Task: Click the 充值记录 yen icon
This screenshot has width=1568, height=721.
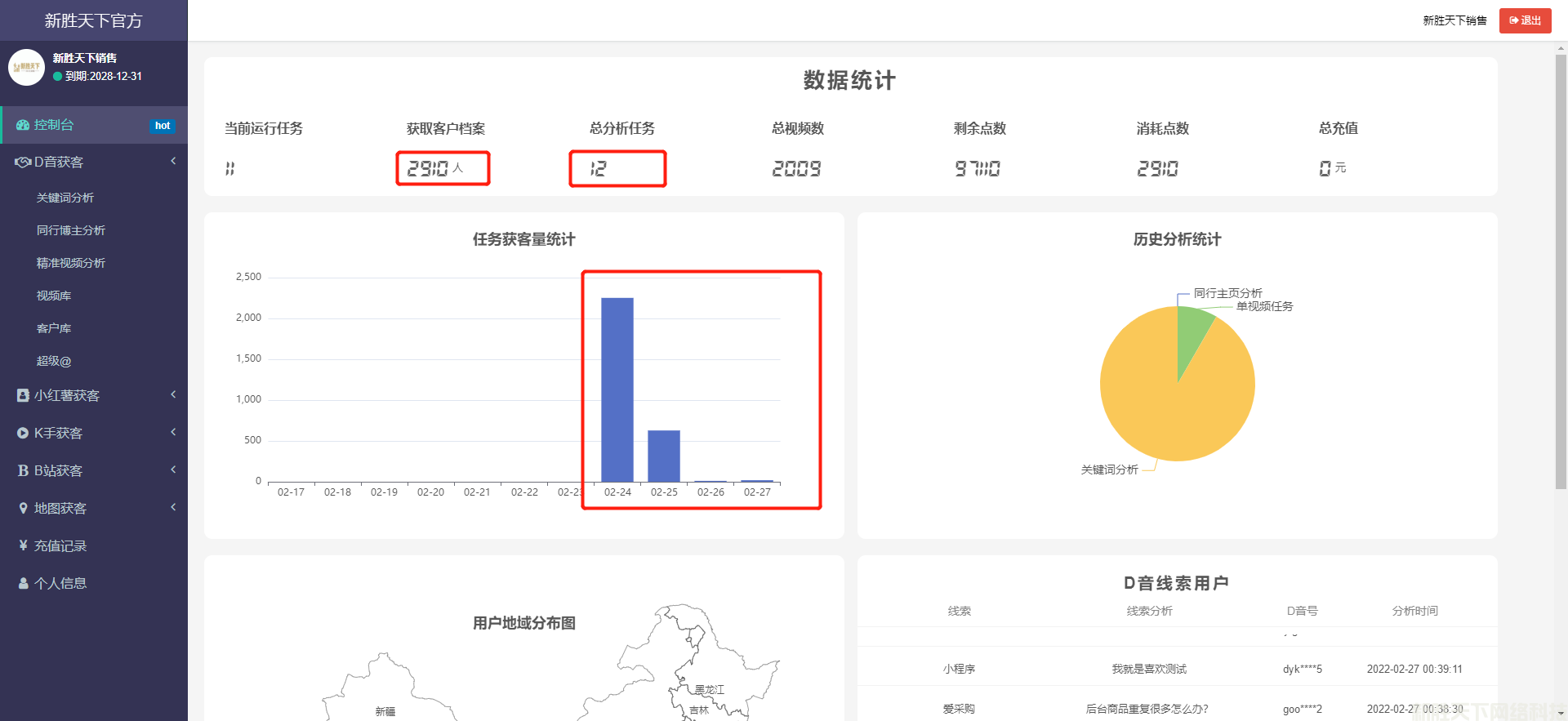Action: click(23, 545)
